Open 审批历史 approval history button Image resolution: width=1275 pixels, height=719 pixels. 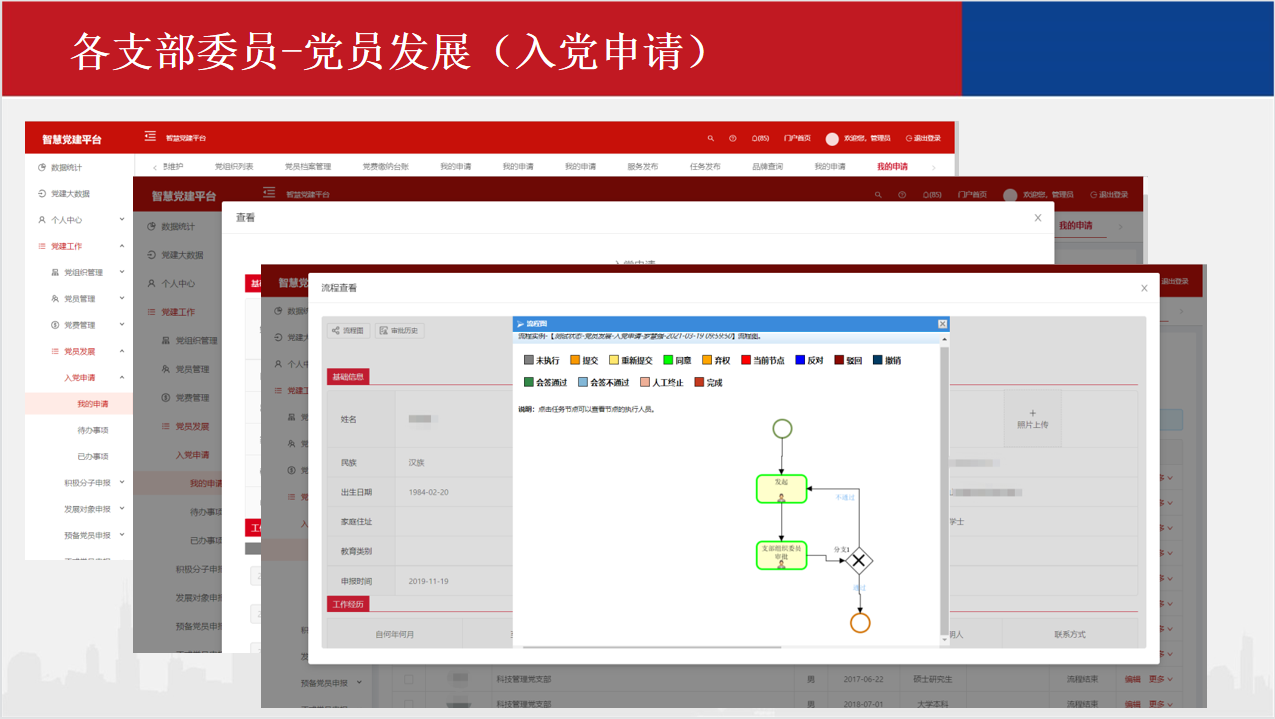(x=399, y=330)
